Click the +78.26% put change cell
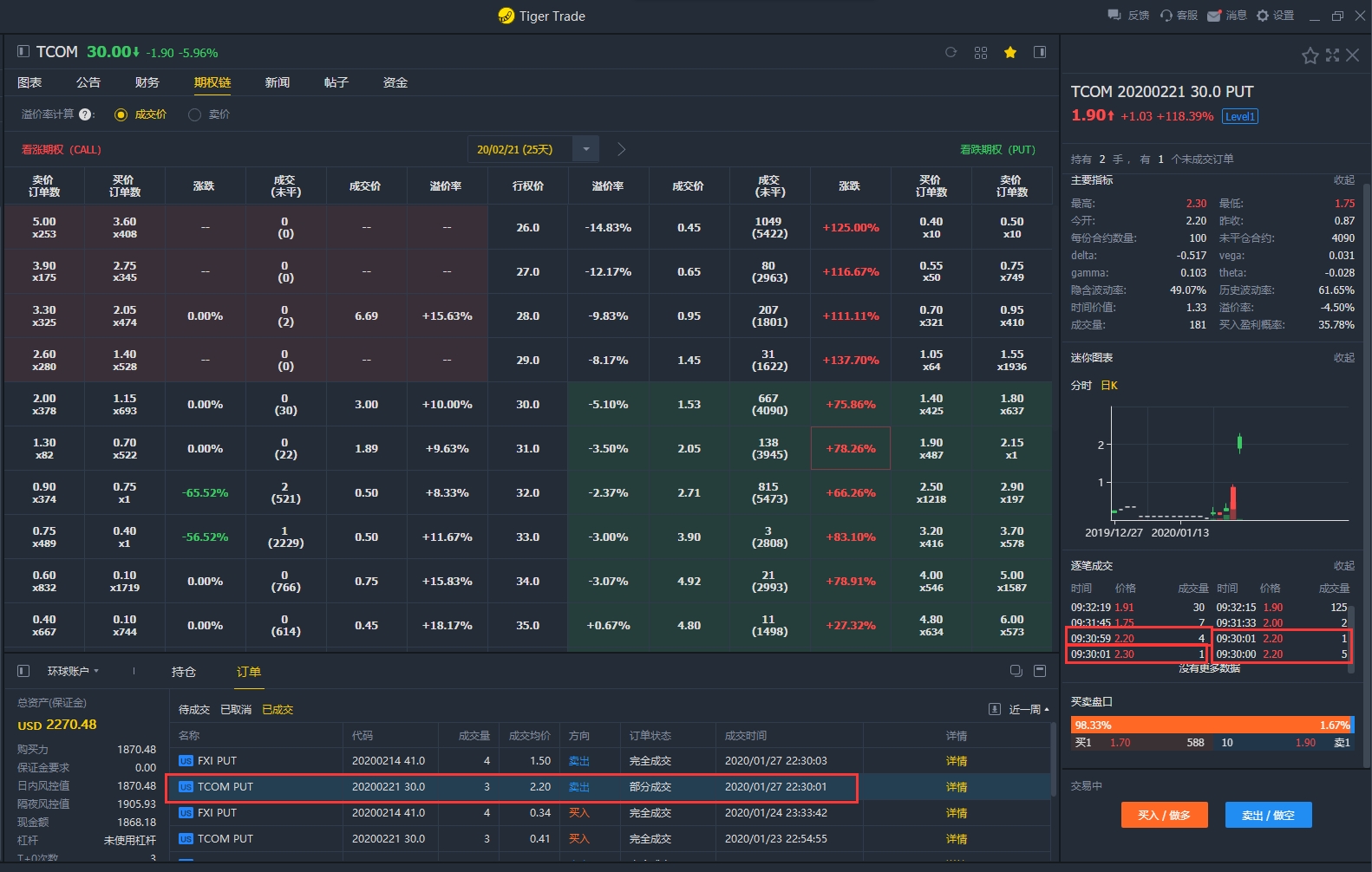The height and width of the screenshot is (872, 1372). pyautogui.click(x=851, y=448)
